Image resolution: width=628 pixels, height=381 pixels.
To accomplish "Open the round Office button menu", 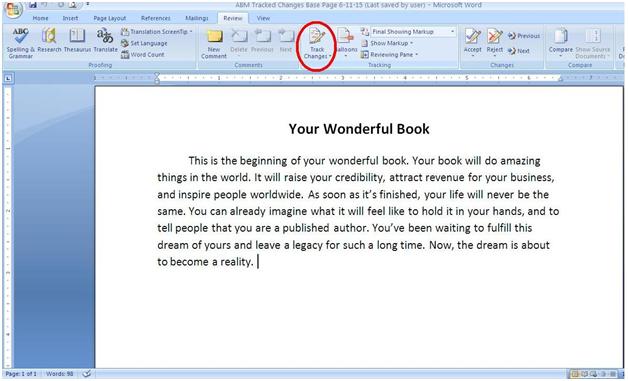I will tap(13, 9).
